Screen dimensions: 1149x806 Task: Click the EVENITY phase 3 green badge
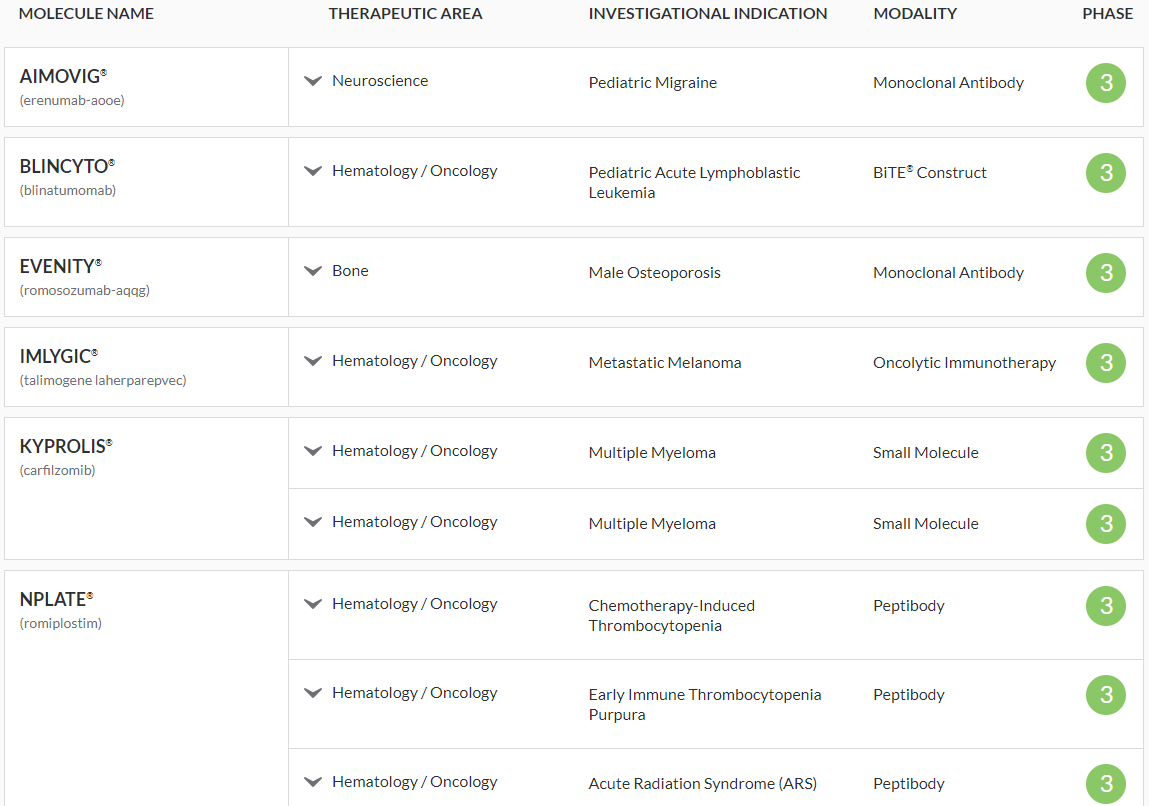point(1106,273)
